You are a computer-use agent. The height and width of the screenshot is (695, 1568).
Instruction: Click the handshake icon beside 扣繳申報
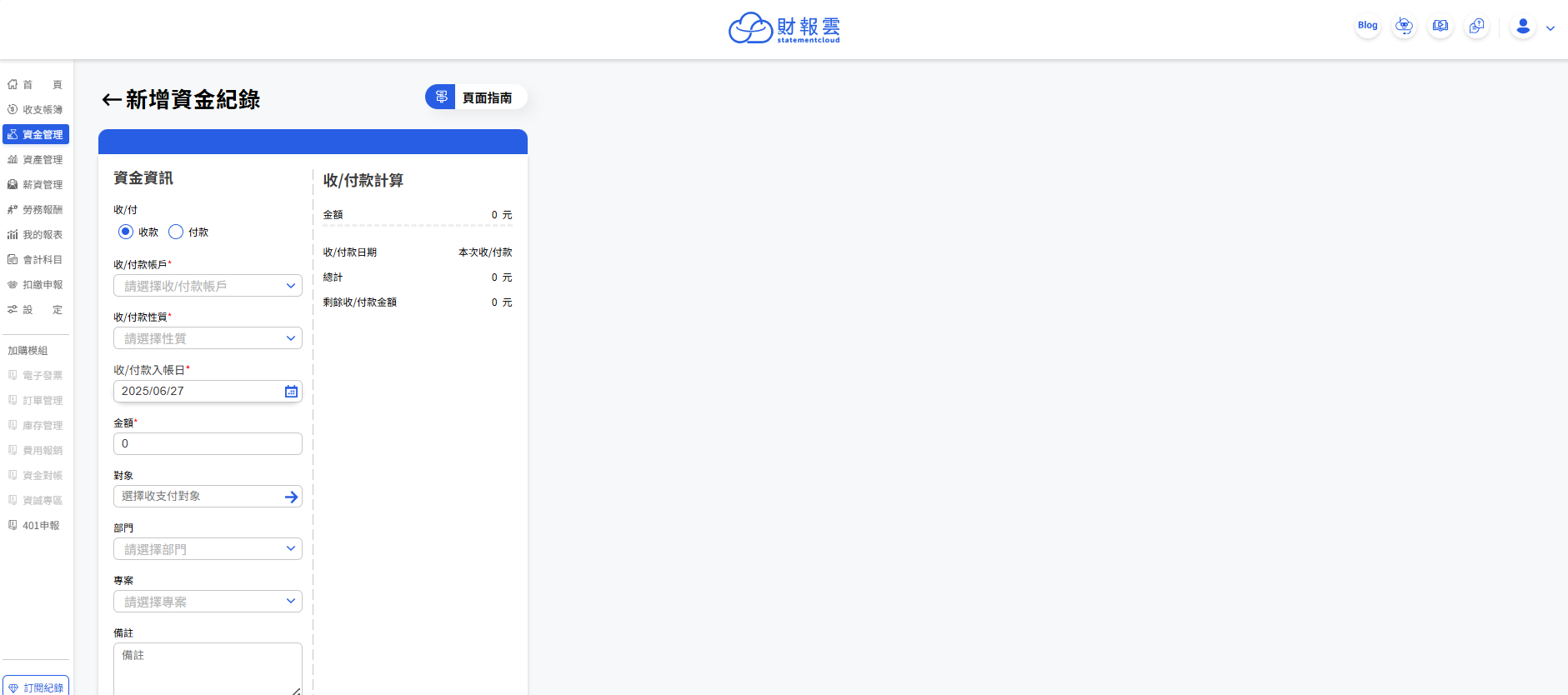click(x=13, y=284)
